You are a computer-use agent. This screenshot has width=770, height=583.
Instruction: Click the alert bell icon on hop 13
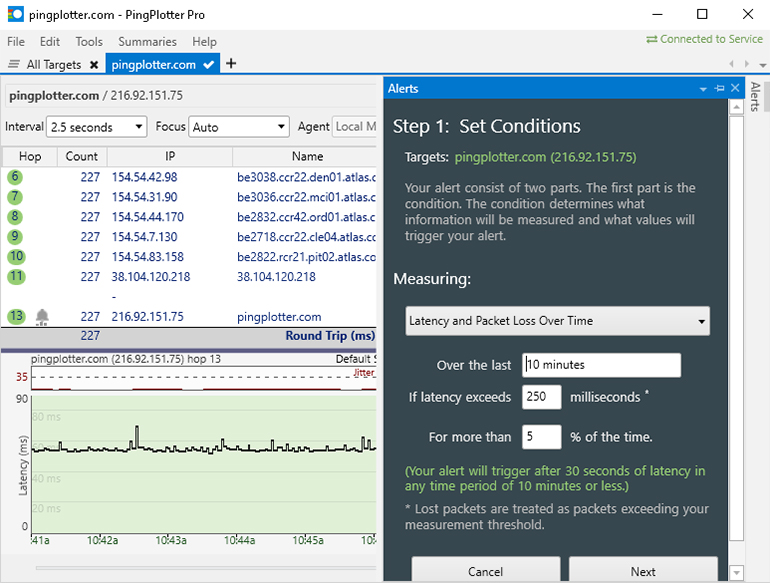point(42,317)
